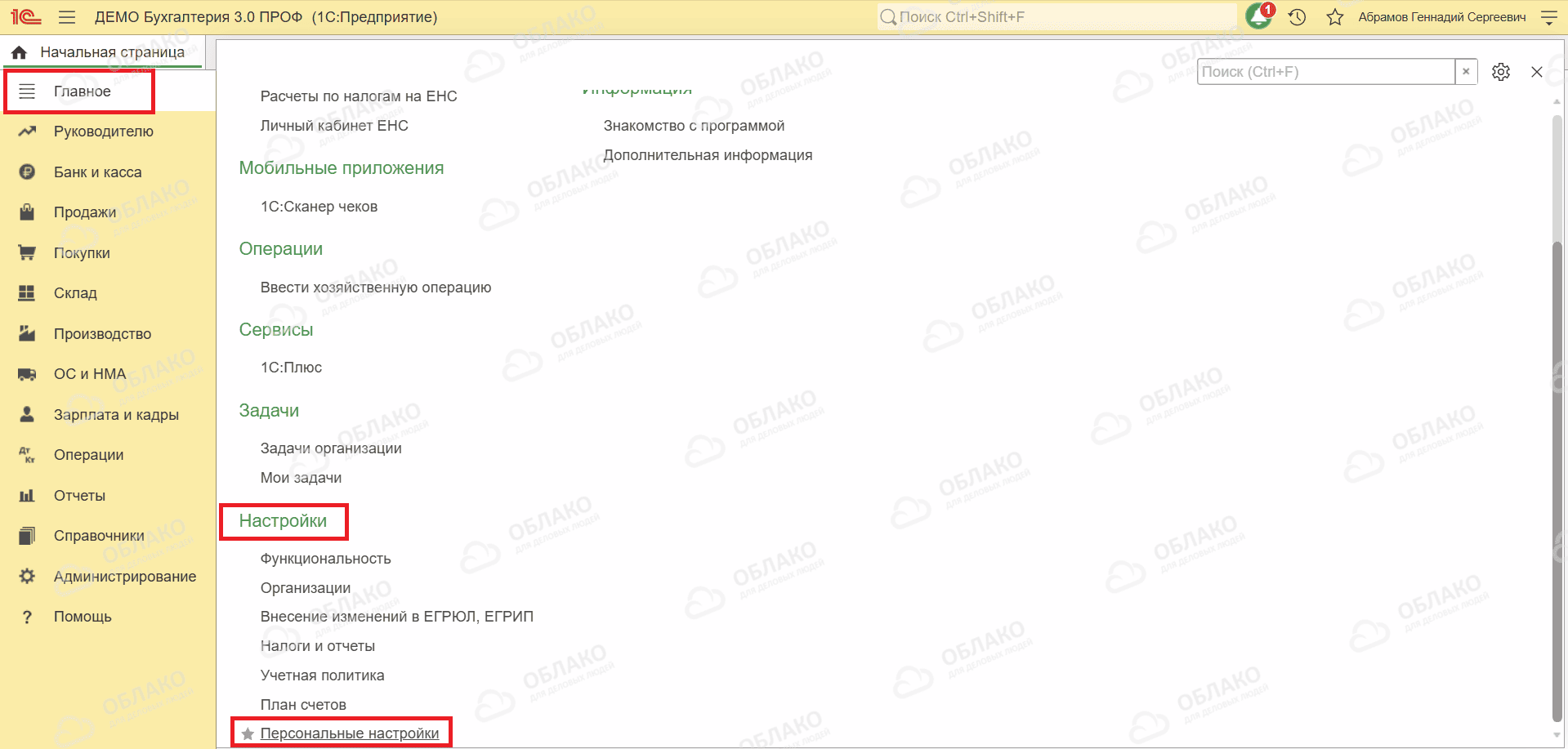Open notifications bell with red badge

pos(1259,16)
